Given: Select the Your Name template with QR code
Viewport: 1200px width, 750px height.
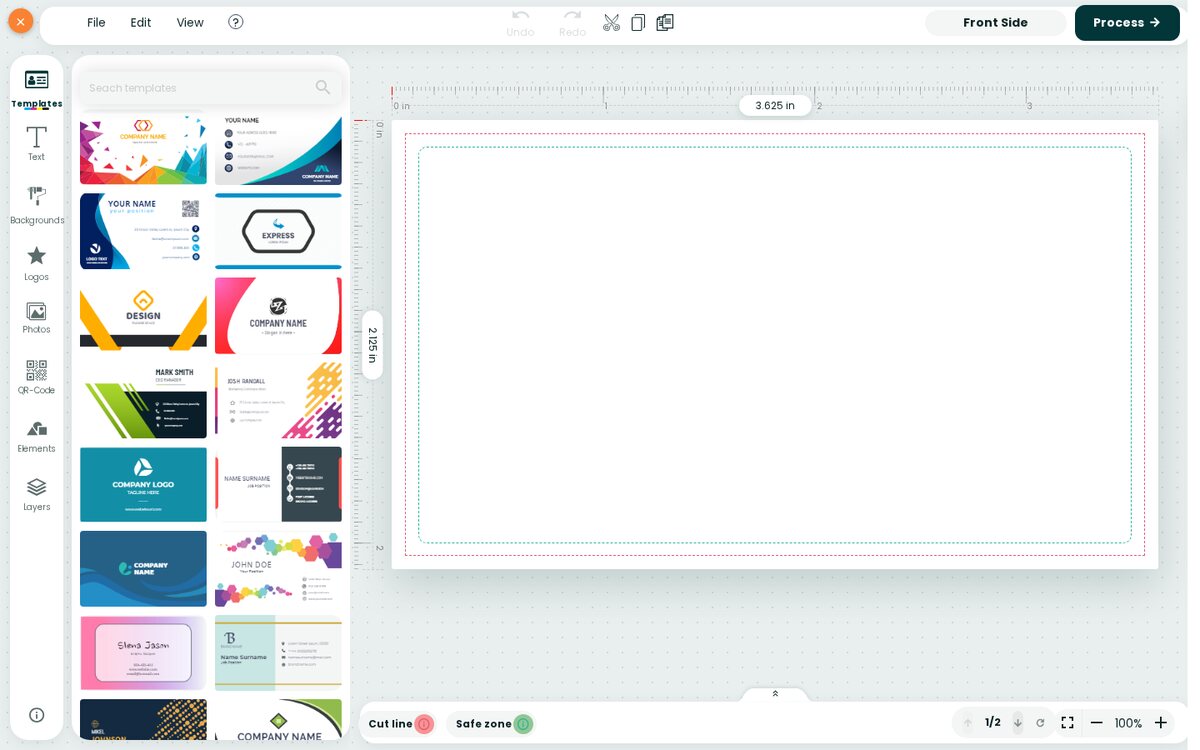Looking at the screenshot, I should (143, 231).
